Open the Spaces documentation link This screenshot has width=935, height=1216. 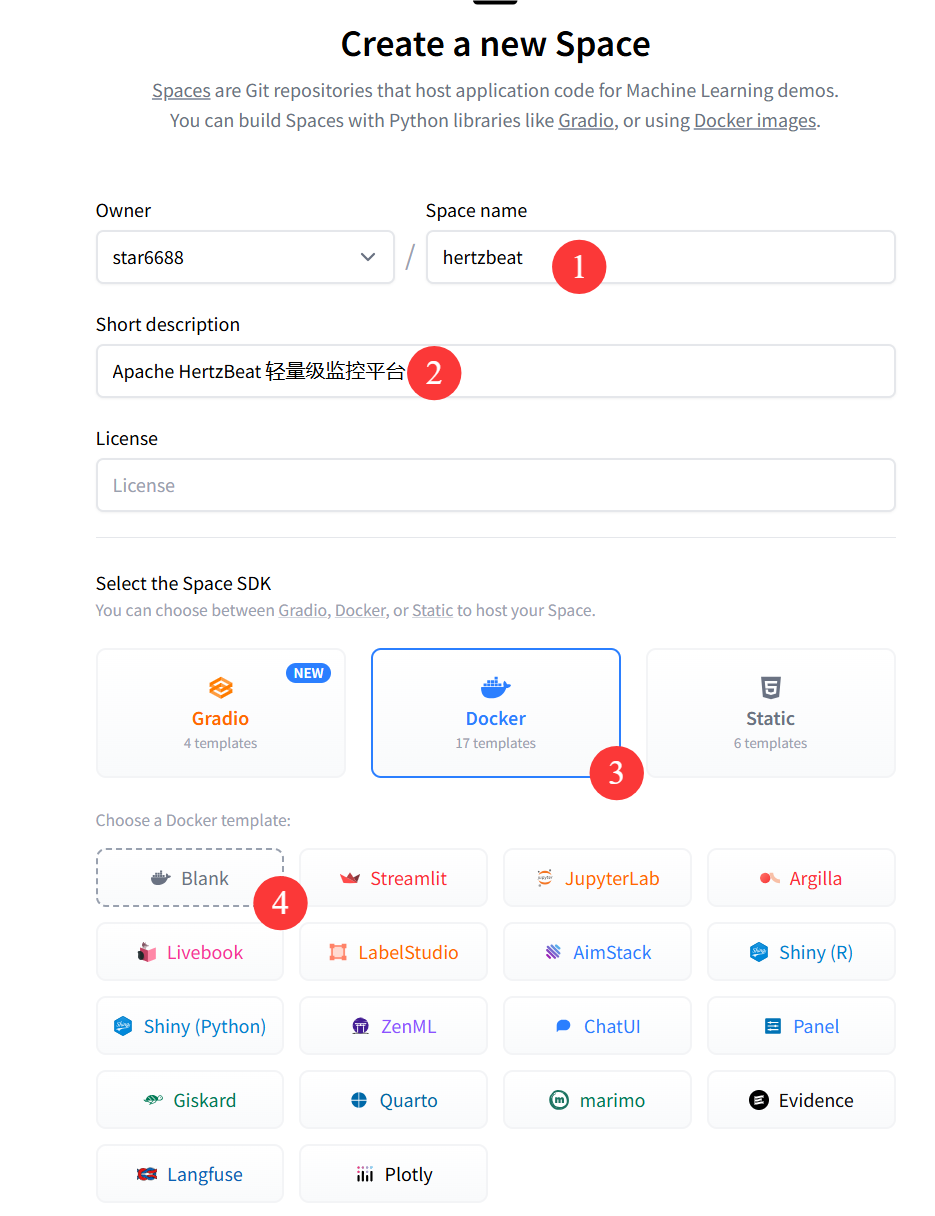(181, 90)
